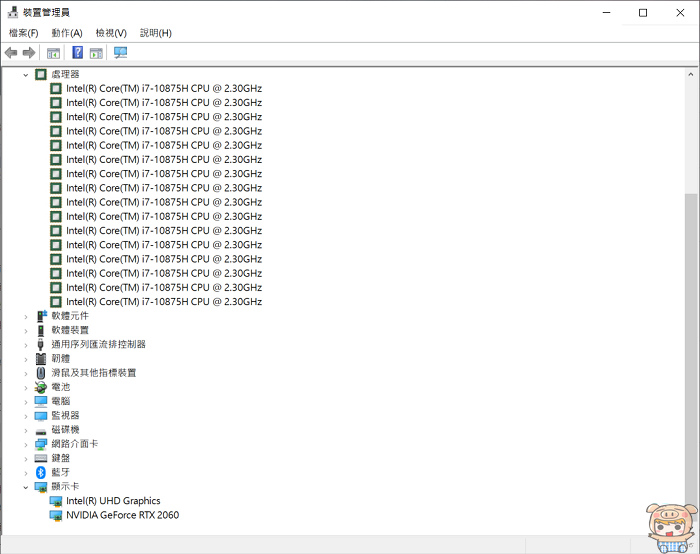Click the 磁碟機 disk drive icon

pyautogui.click(x=41, y=431)
